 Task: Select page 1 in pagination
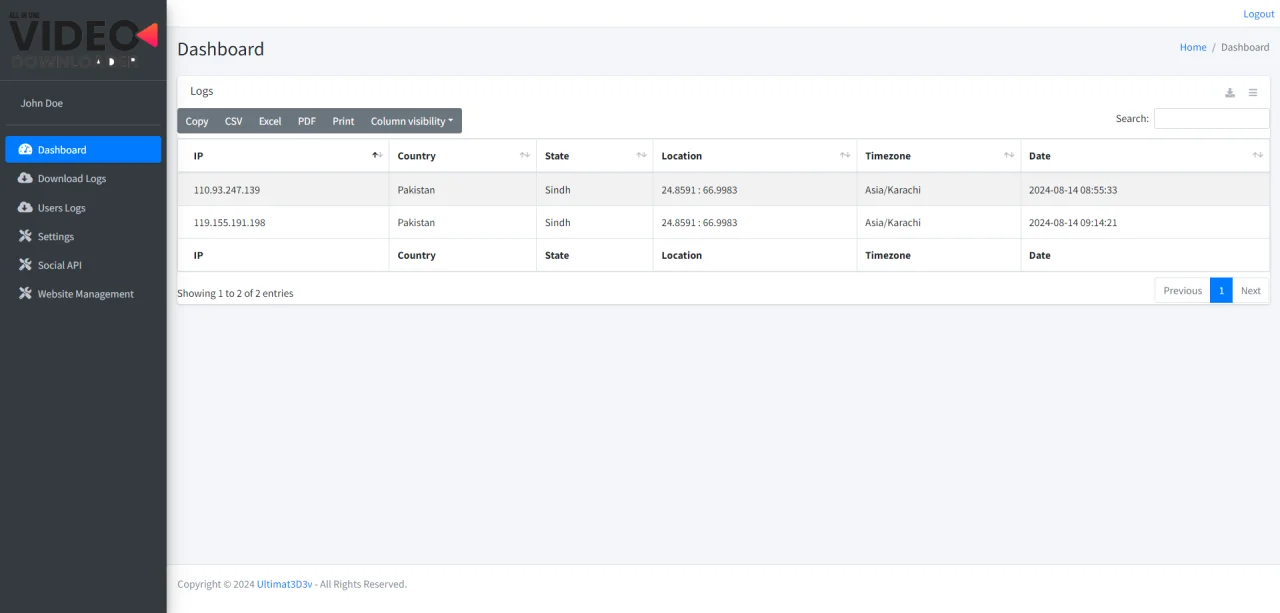[1221, 290]
